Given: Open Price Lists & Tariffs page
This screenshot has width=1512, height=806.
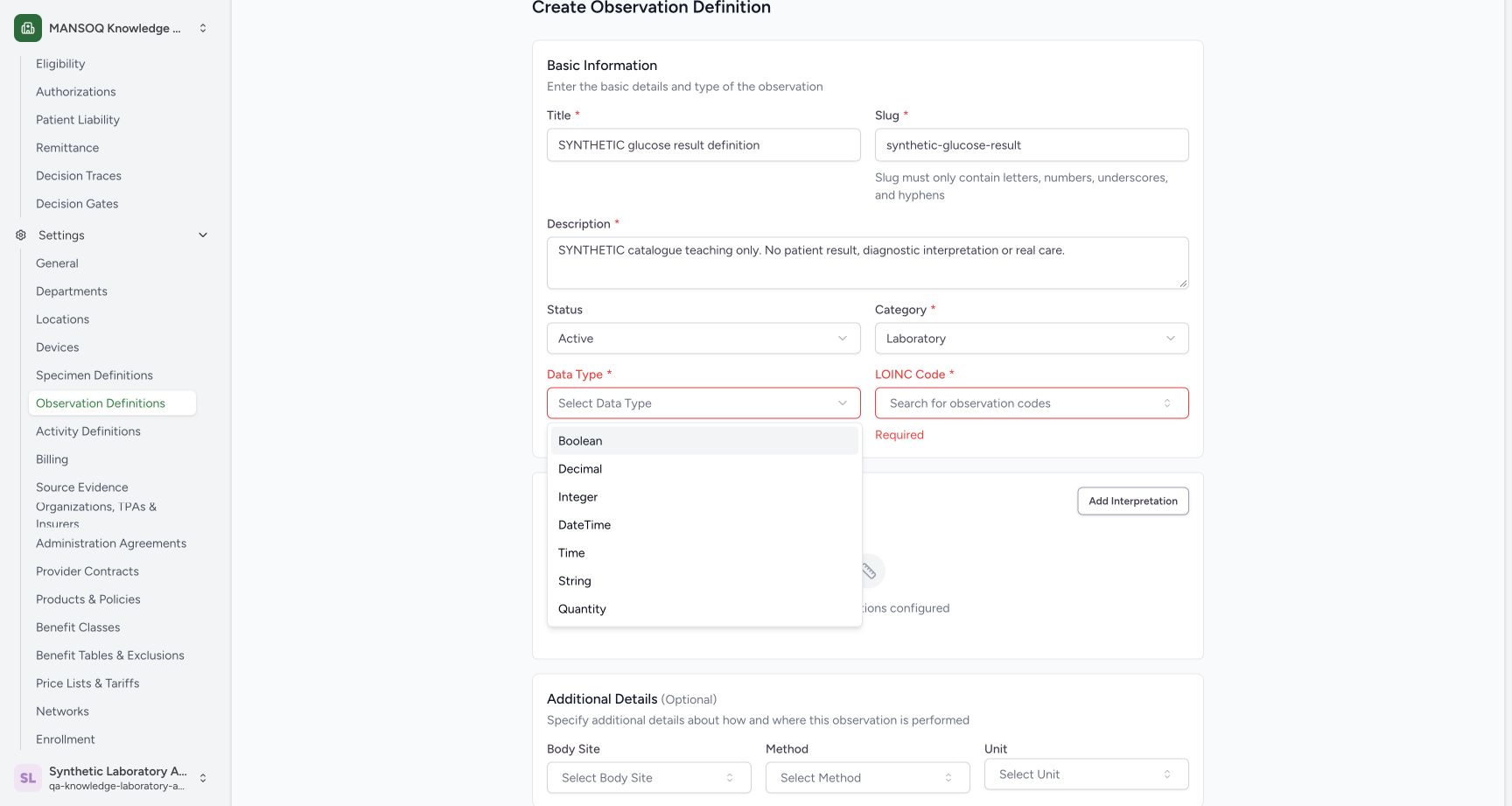Looking at the screenshot, I should tap(112, 683).
